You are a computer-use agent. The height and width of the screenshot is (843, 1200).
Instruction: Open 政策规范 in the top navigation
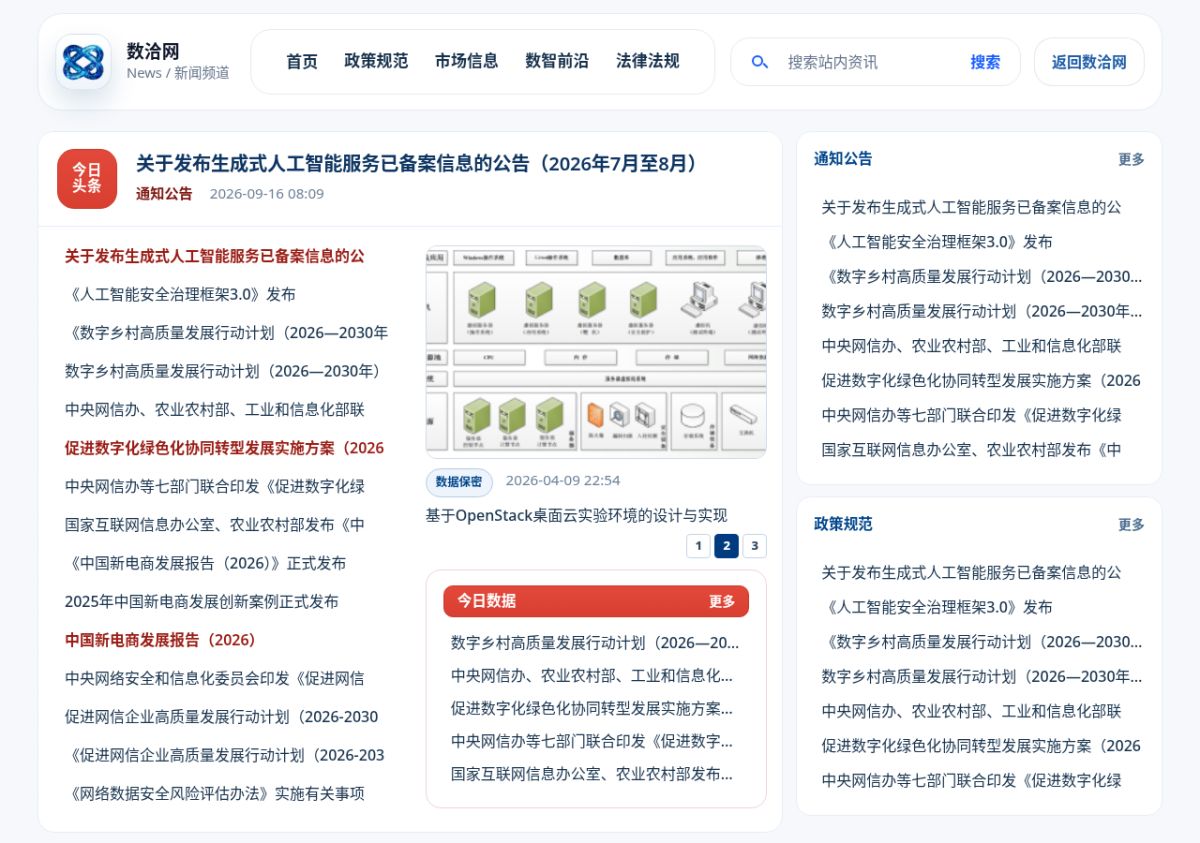point(376,61)
